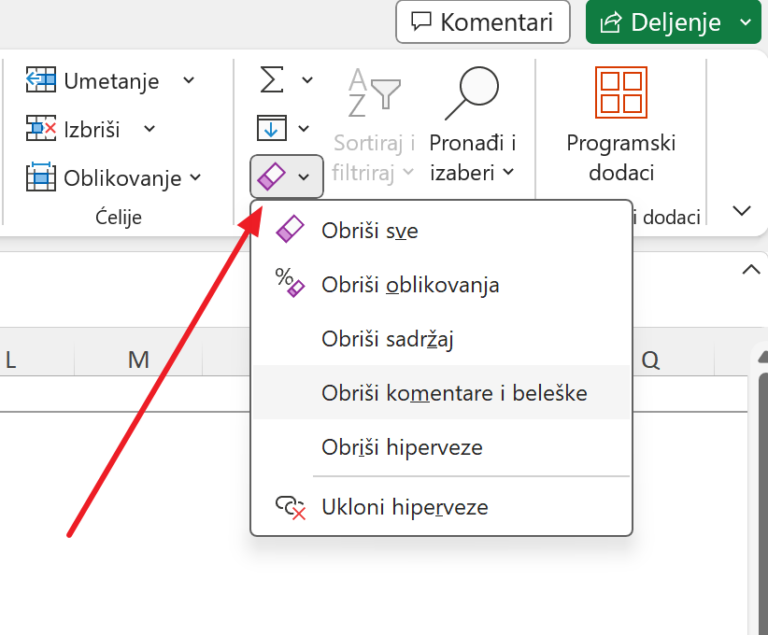Expand the Fill dropdown arrow
The width and height of the screenshot is (768, 635).
[304, 128]
